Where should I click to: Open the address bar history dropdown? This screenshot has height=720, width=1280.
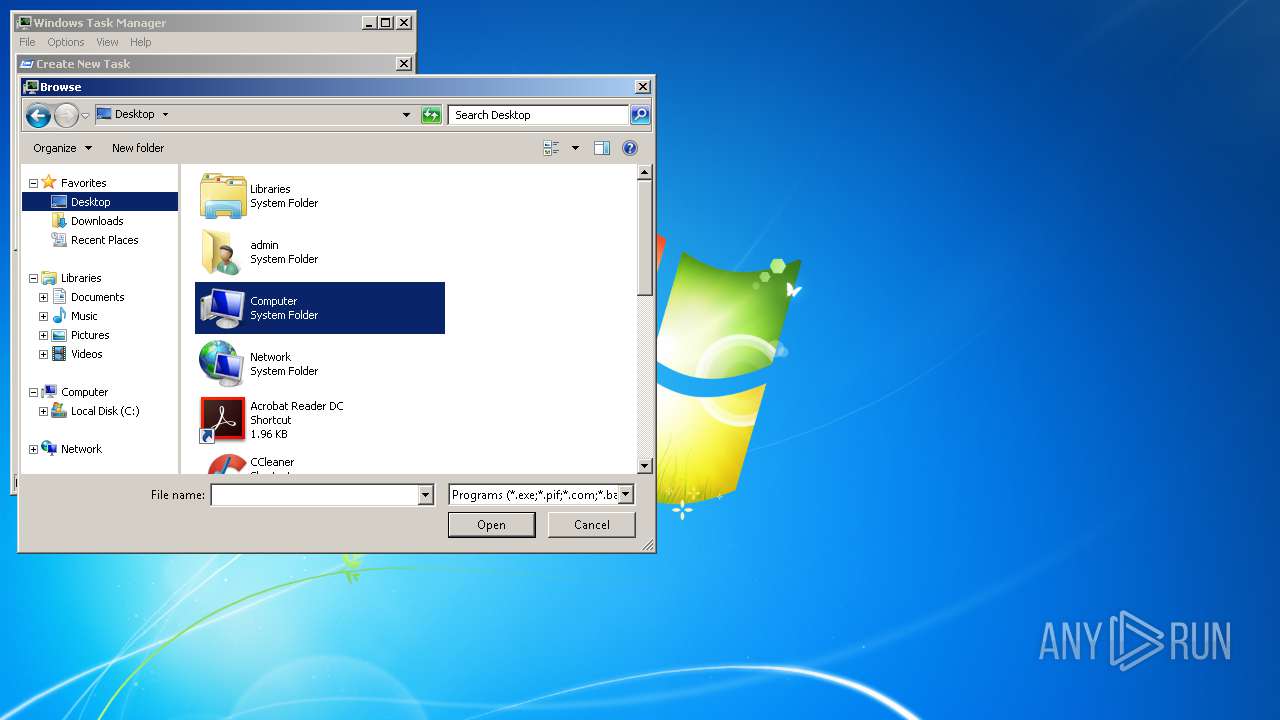[x=406, y=115]
